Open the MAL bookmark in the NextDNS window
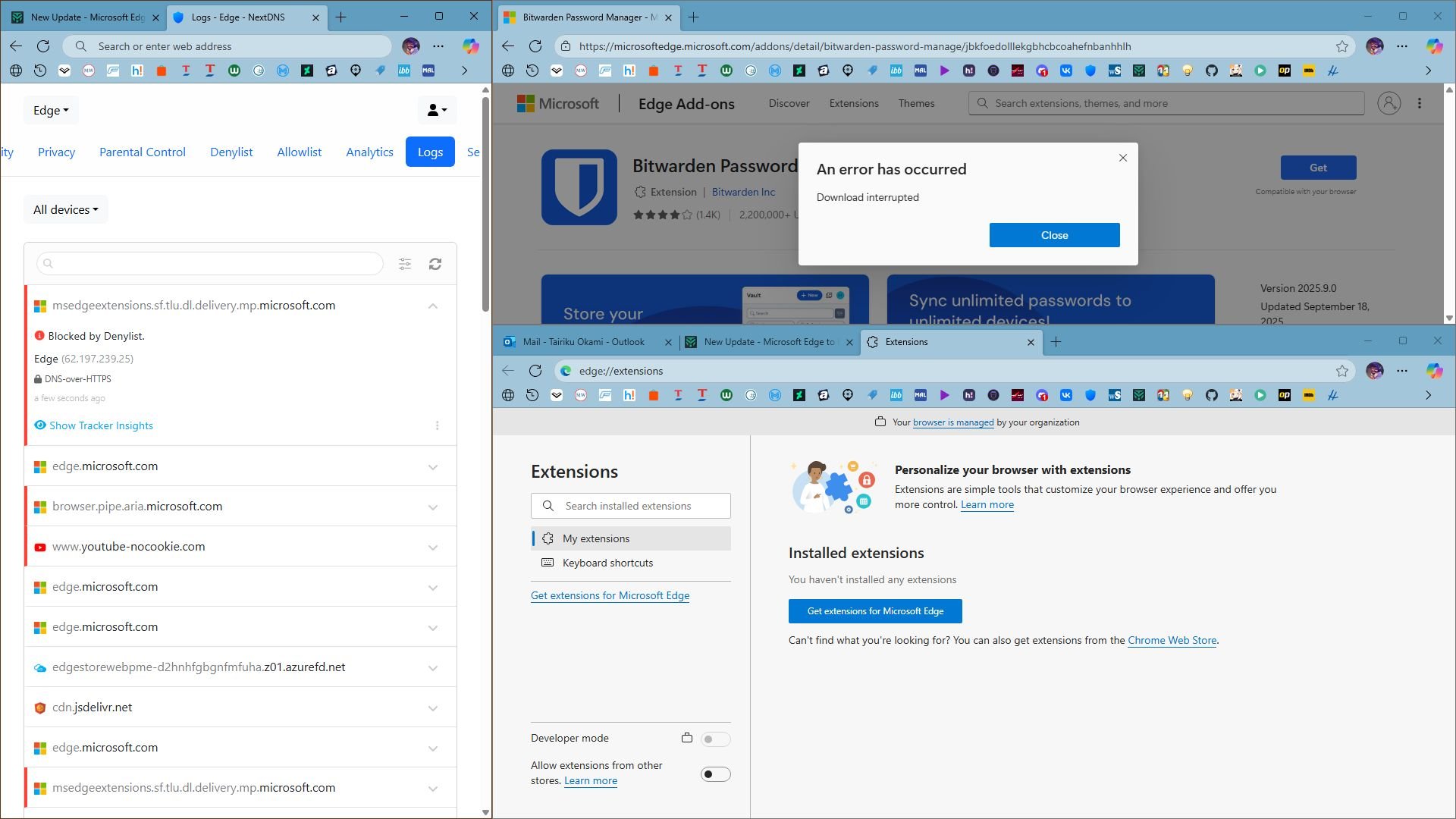Image resolution: width=1456 pixels, height=819 pixels. tap(428, 71)
